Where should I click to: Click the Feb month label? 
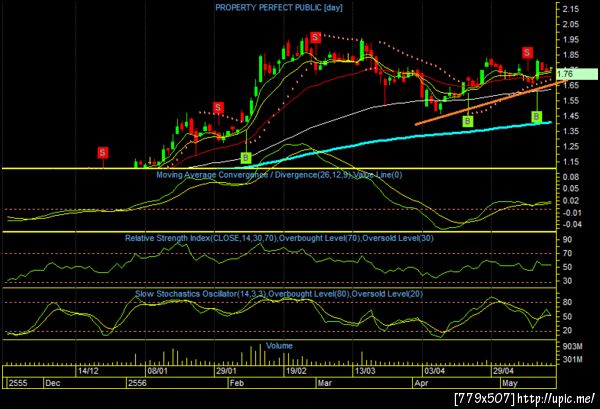[x=236, y=383]
